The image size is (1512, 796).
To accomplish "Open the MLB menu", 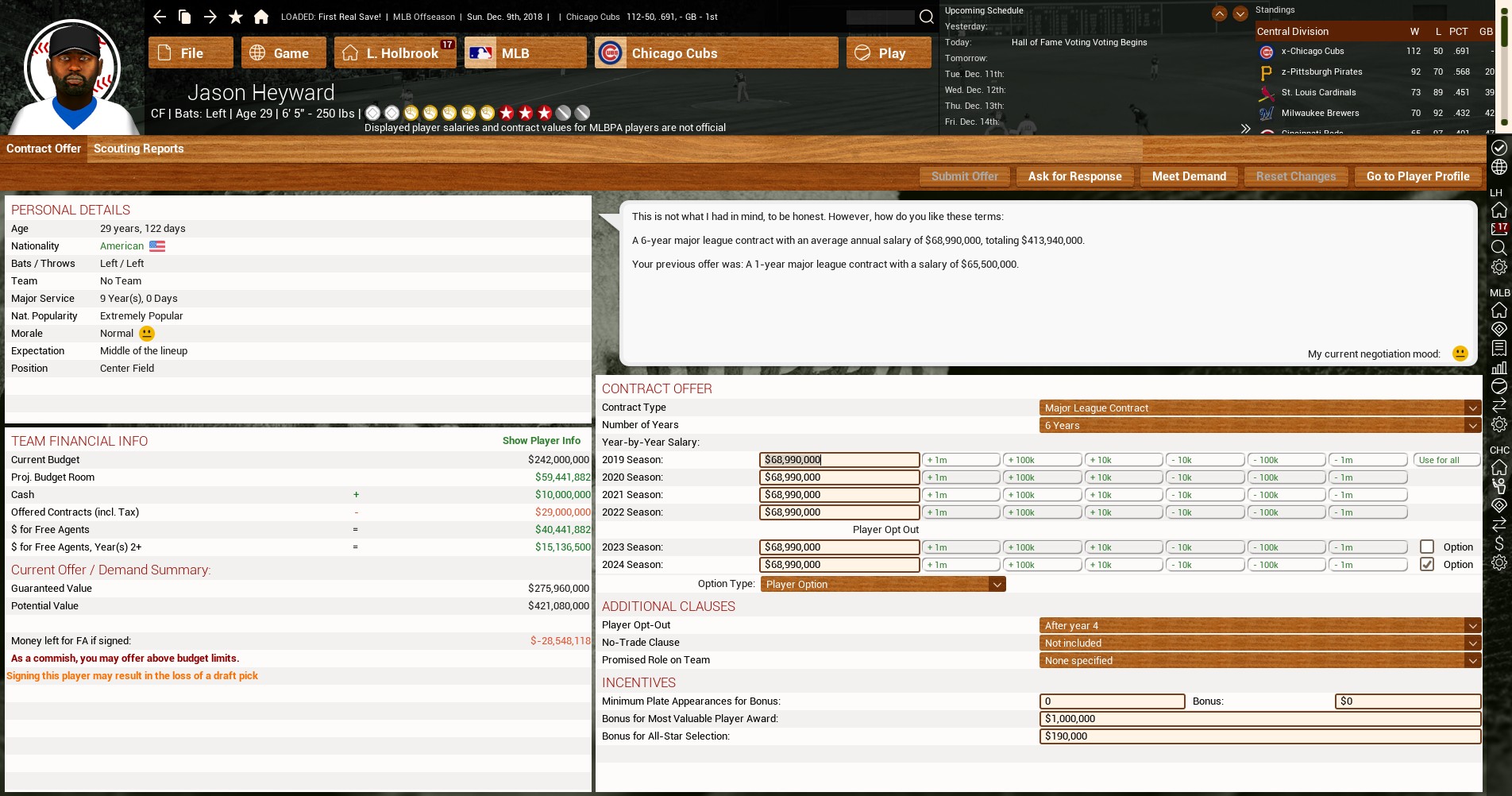I will tap(525, 52).
